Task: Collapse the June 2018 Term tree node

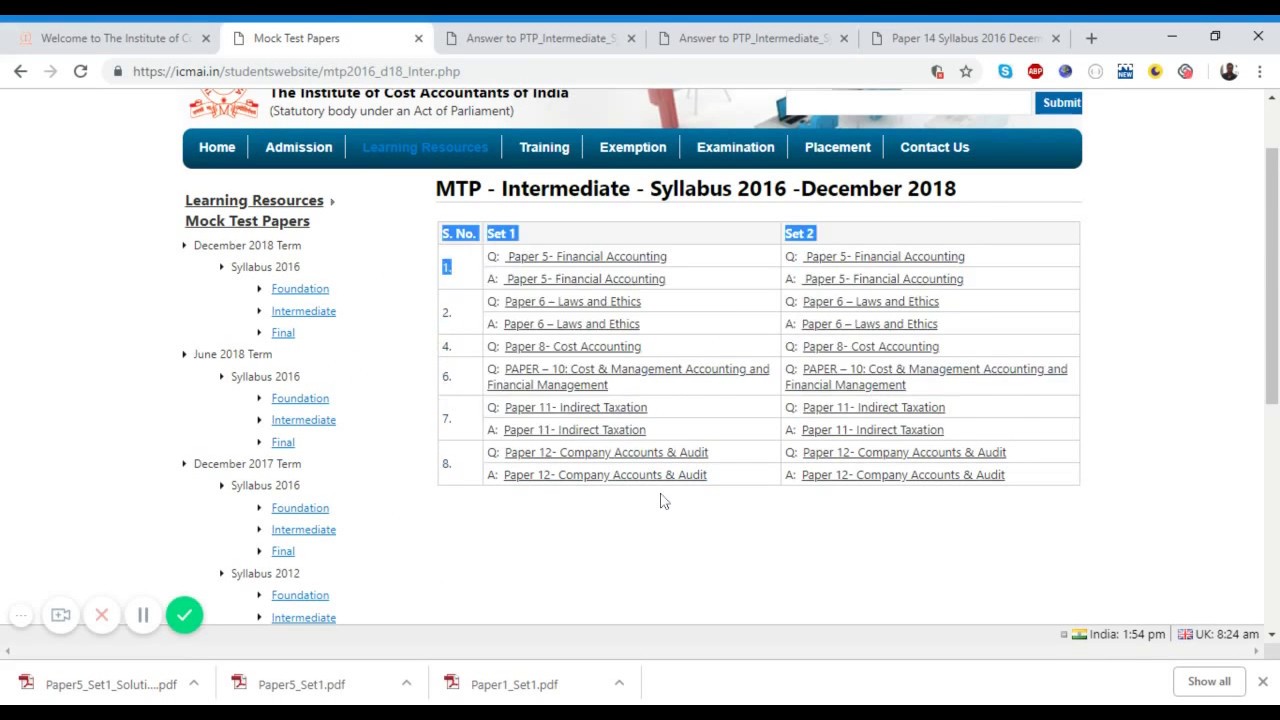Action: click(184, 354)
